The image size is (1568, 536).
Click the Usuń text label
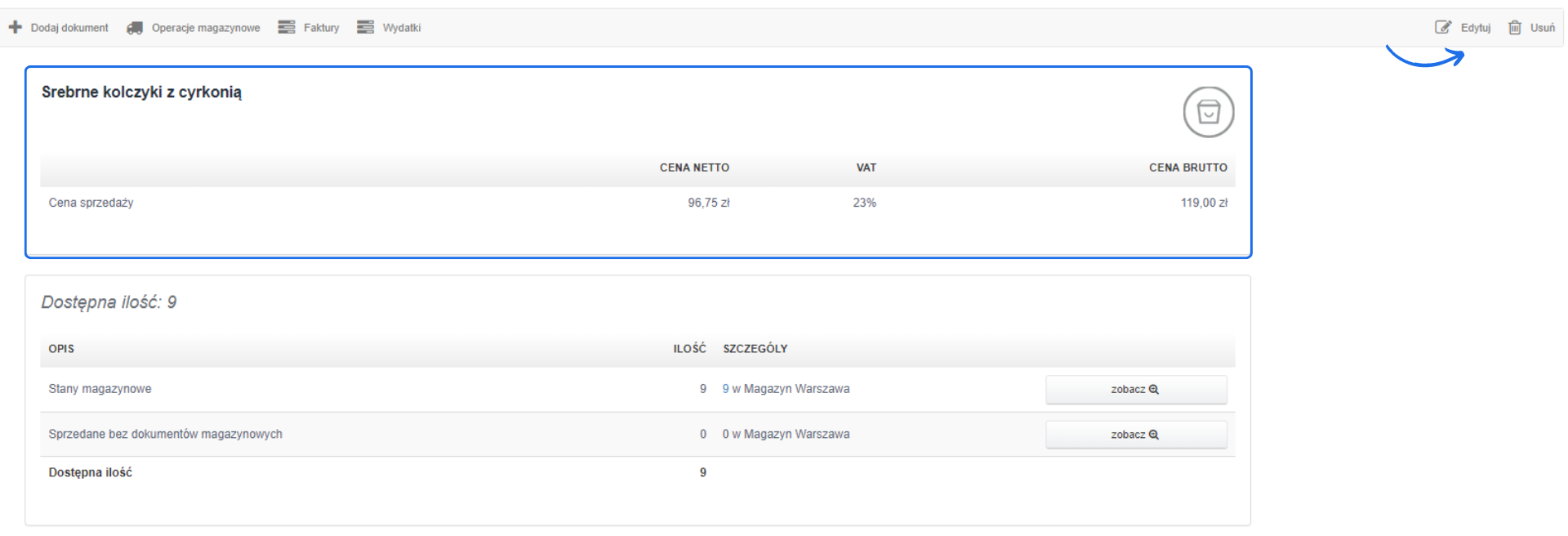(x=1543, y=28)
